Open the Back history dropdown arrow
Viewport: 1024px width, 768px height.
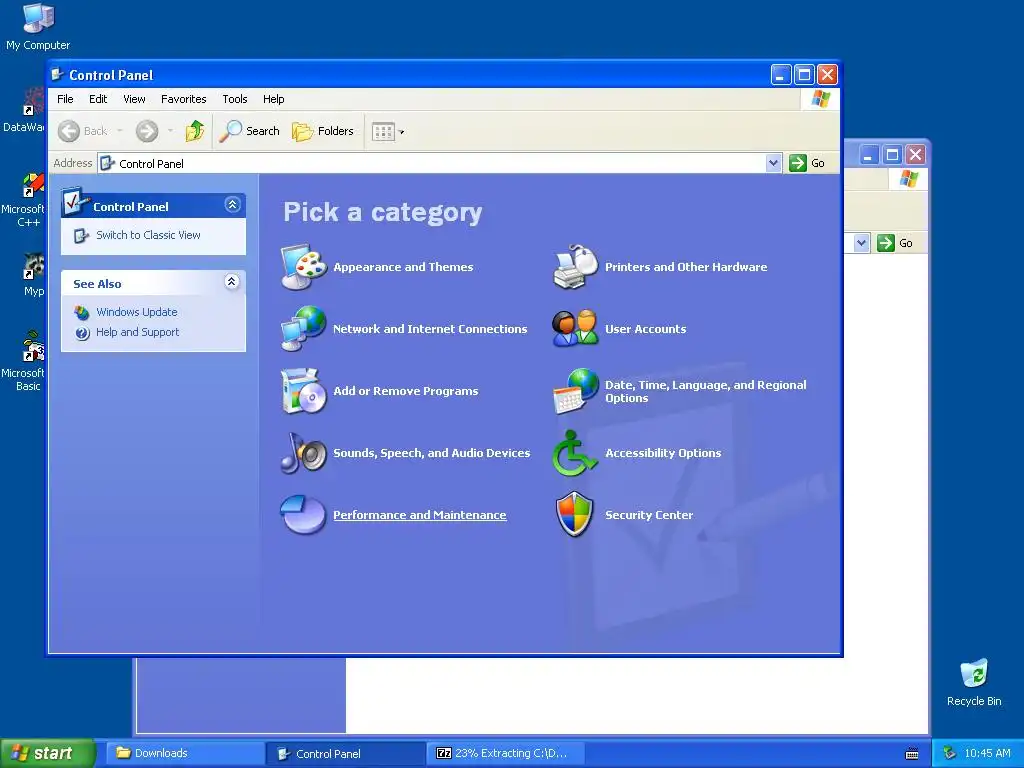[120, 131]
